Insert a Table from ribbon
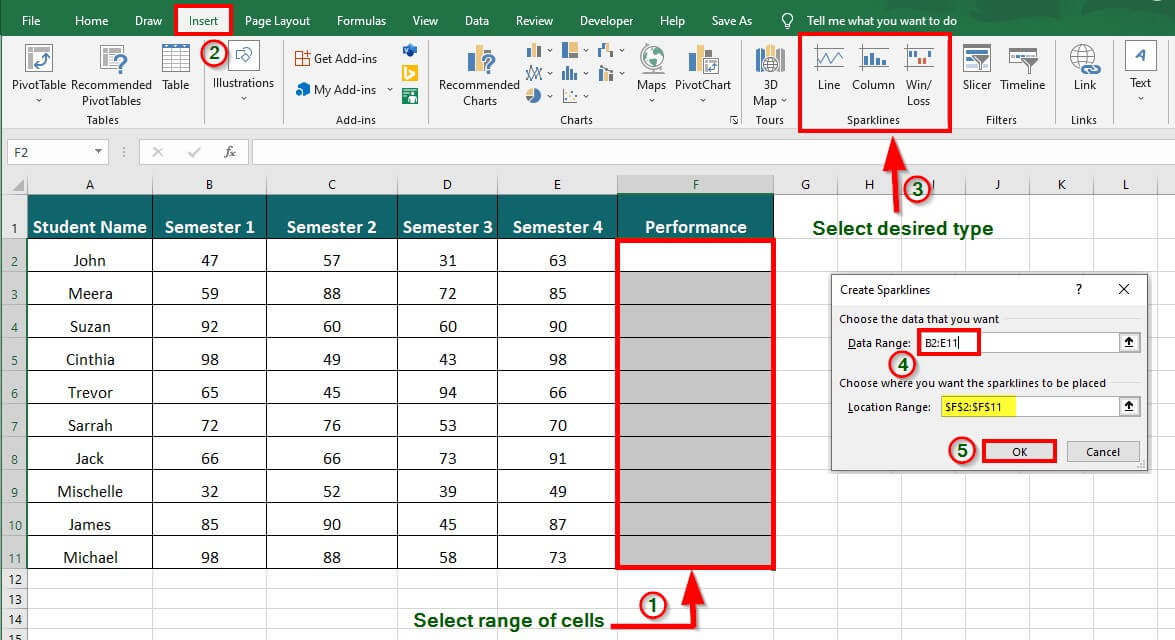The height and width of the screenshot is (640, 1175). coord(176,60)
